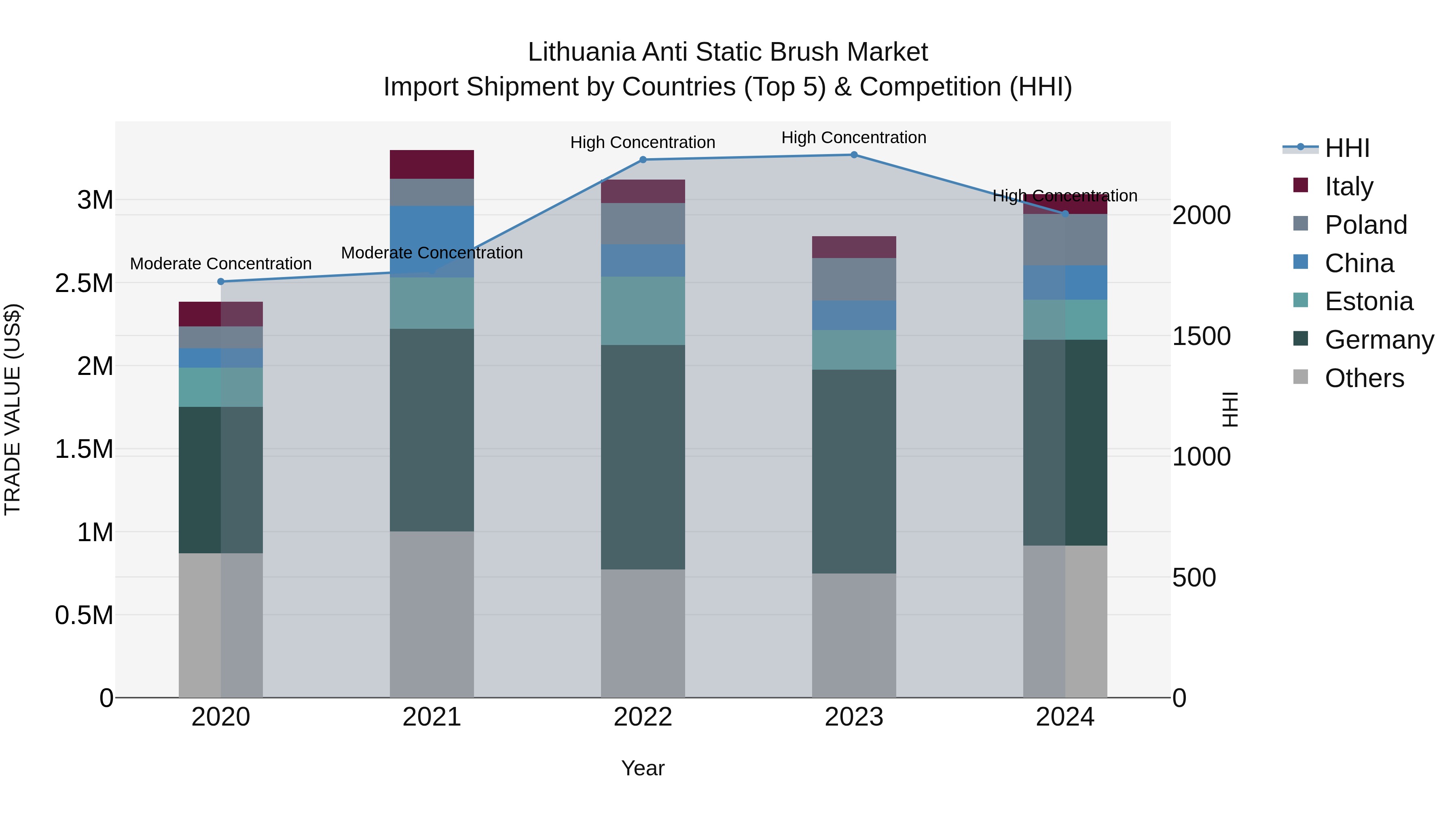
Task: Click the 2023 HHI data point marker
Action: (854, 155)
